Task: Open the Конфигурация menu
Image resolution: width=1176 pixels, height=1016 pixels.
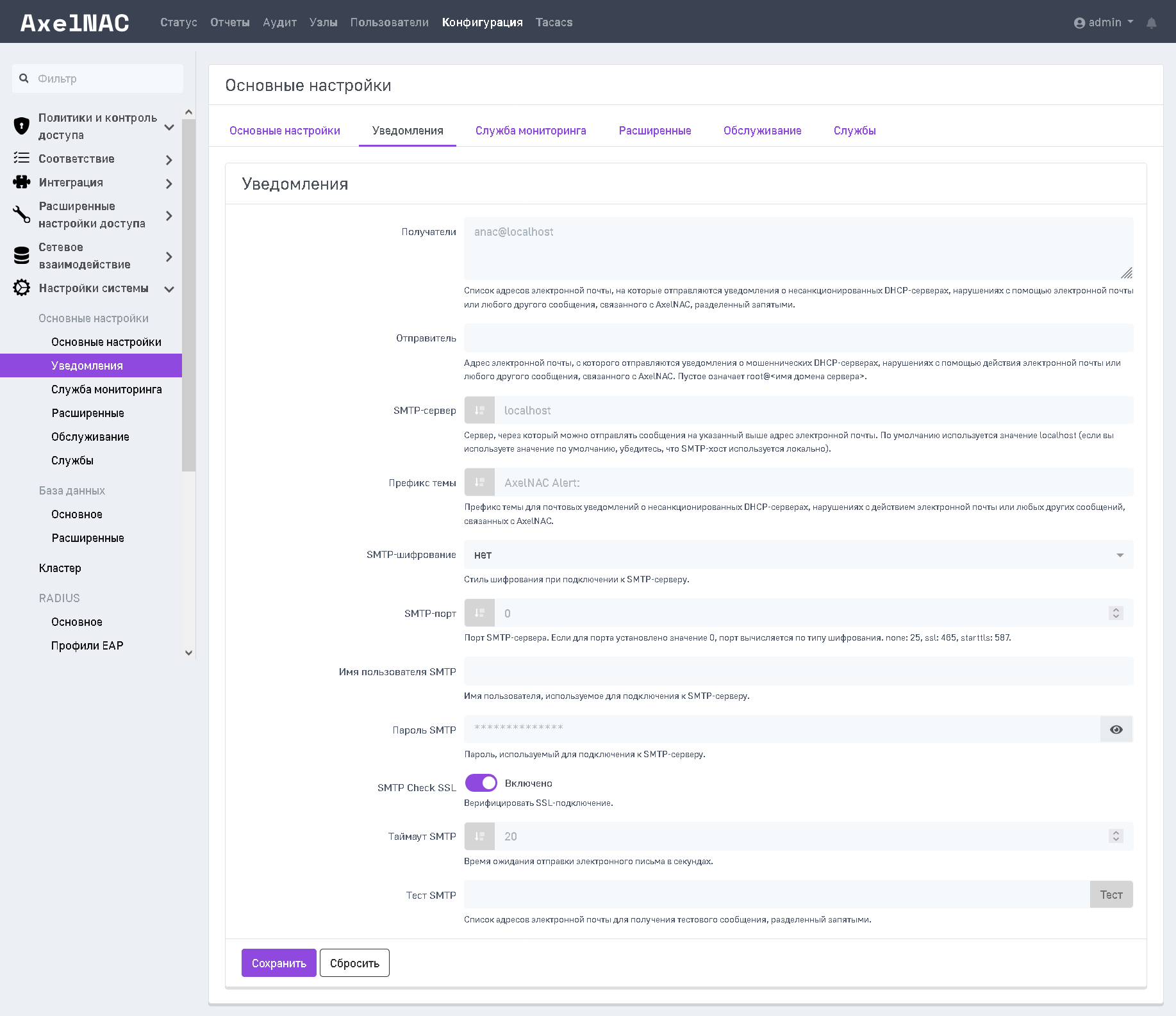Action: click(483, 22)
